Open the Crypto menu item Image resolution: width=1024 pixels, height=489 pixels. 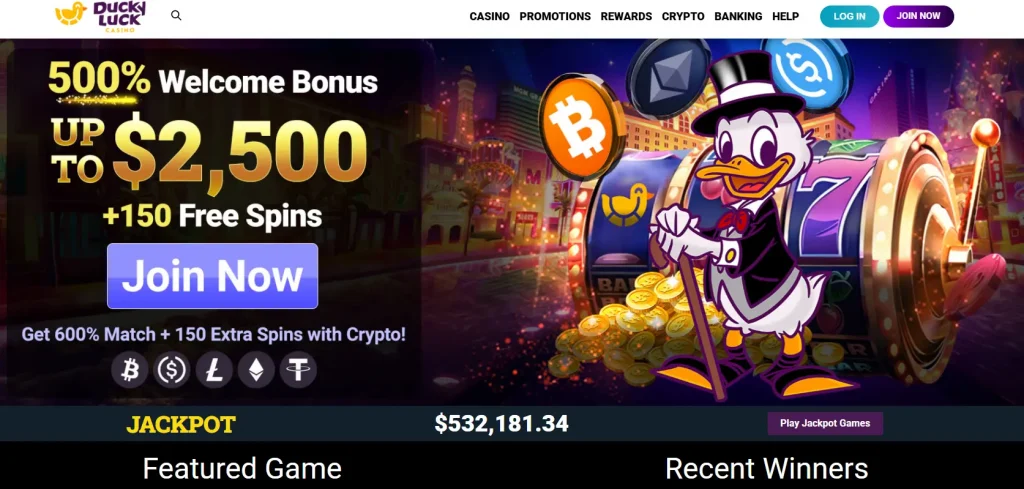tap(683, 16)
